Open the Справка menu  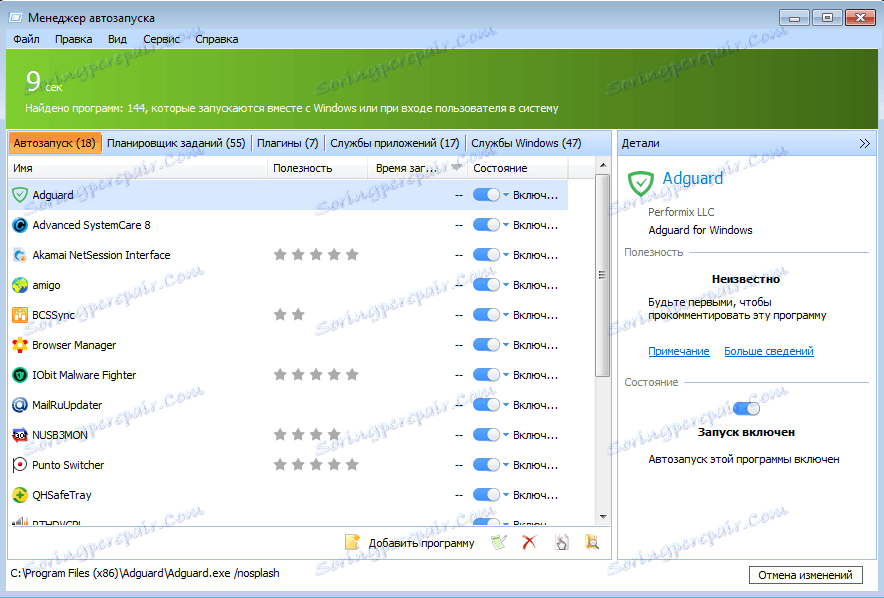tap(216, 39)
